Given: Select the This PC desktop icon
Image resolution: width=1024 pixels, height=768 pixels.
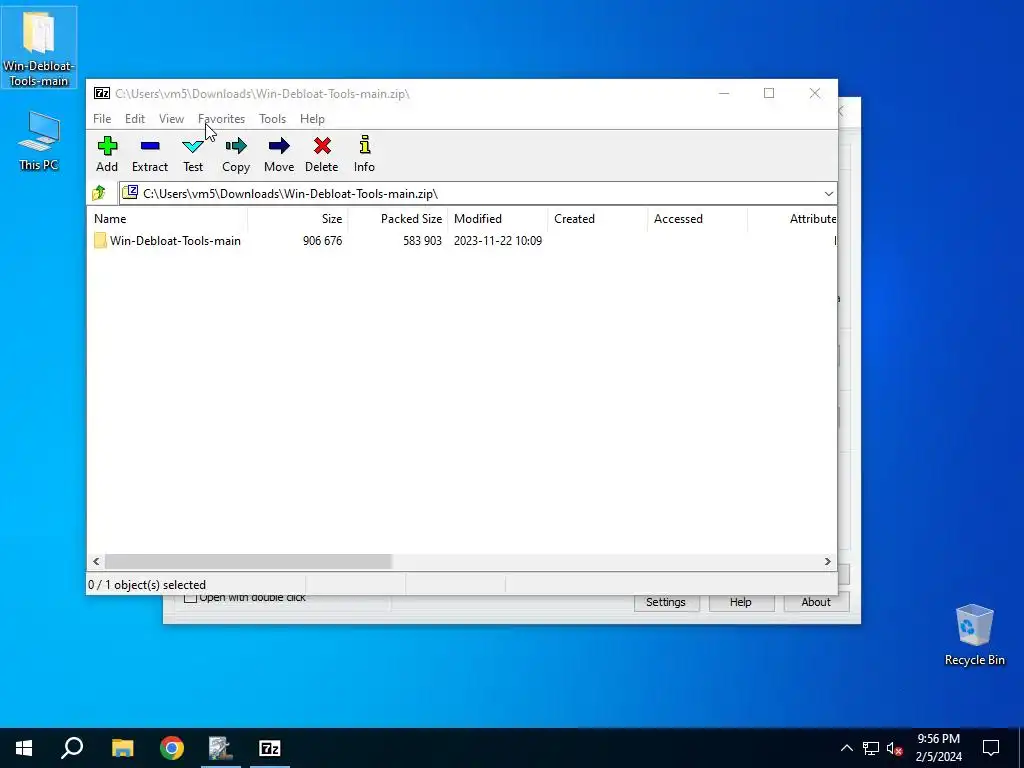Looking at the screenshot, I should (39, 140).
